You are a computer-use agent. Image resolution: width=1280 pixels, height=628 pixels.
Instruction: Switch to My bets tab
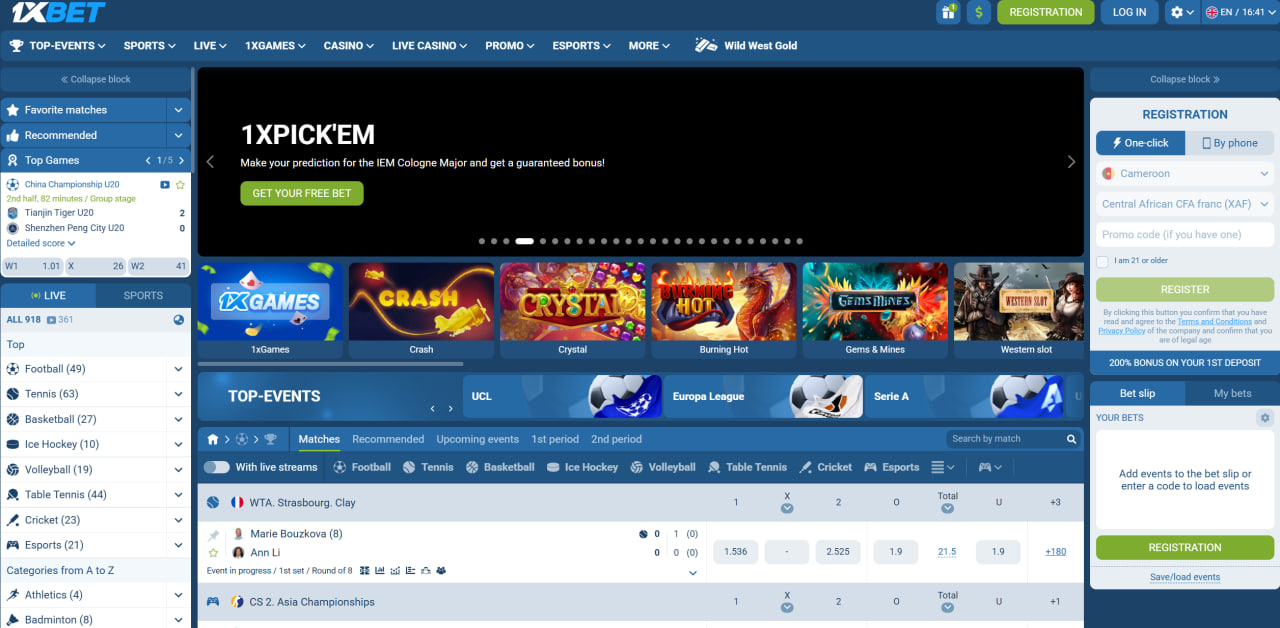click(1232, 393)
